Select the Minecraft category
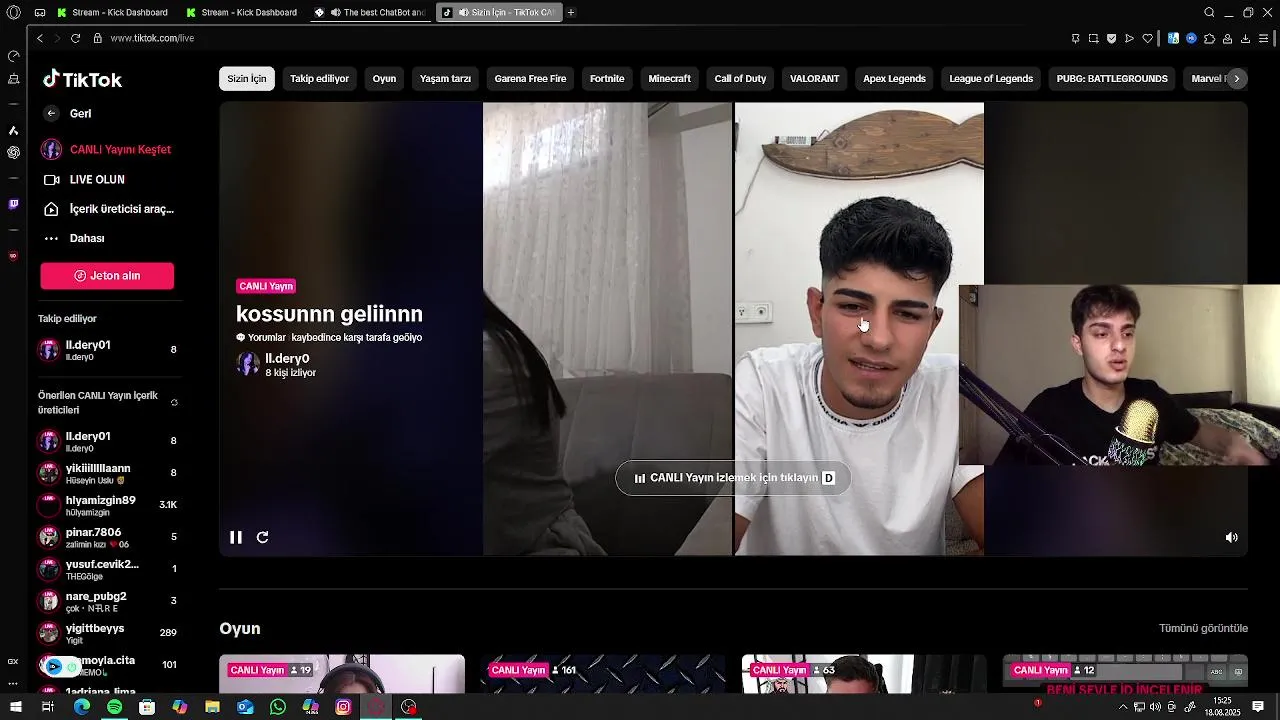The image size is (1280, 720). [669, 79]
